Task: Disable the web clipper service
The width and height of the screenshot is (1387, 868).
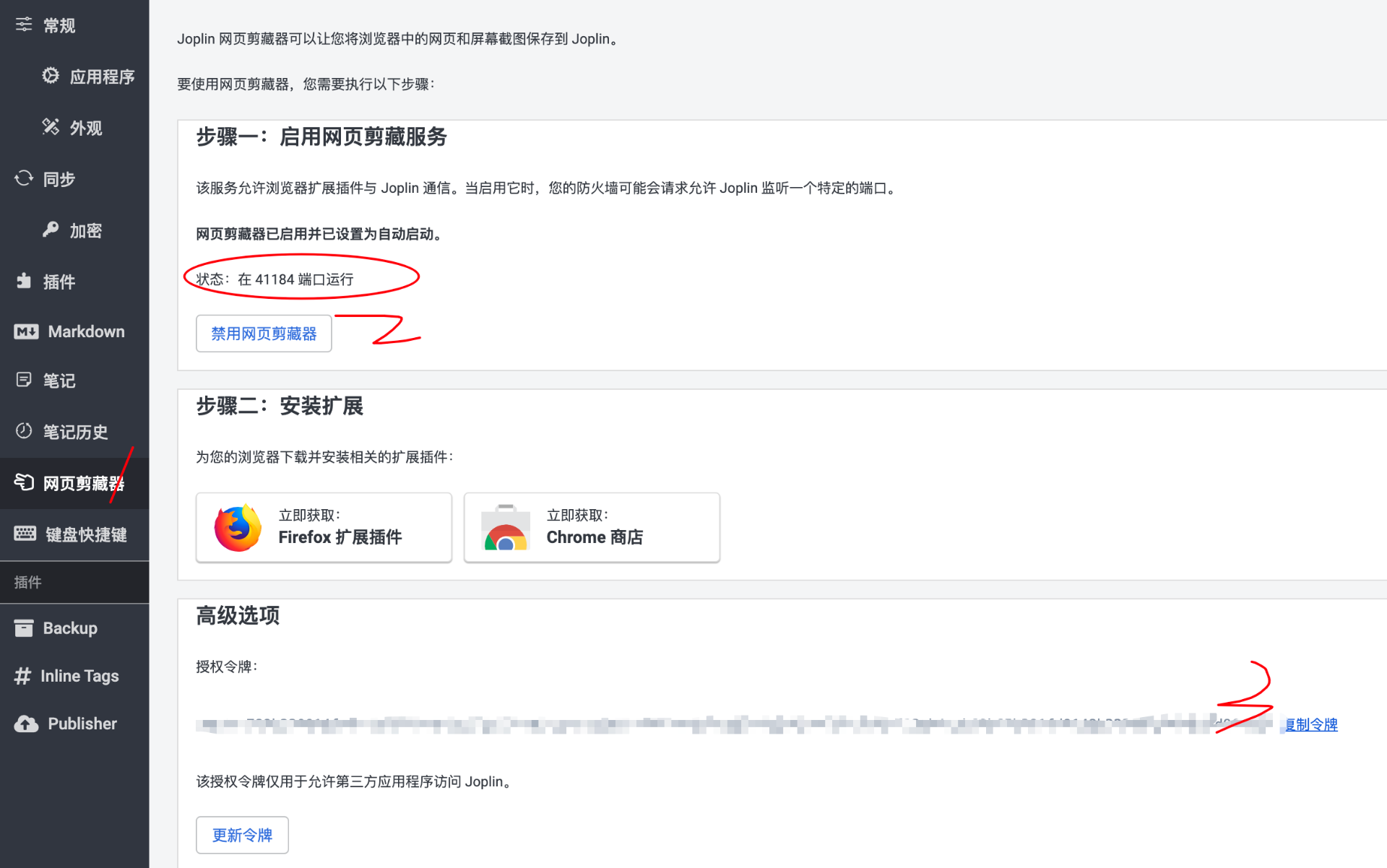Action: tap(263, 333)
